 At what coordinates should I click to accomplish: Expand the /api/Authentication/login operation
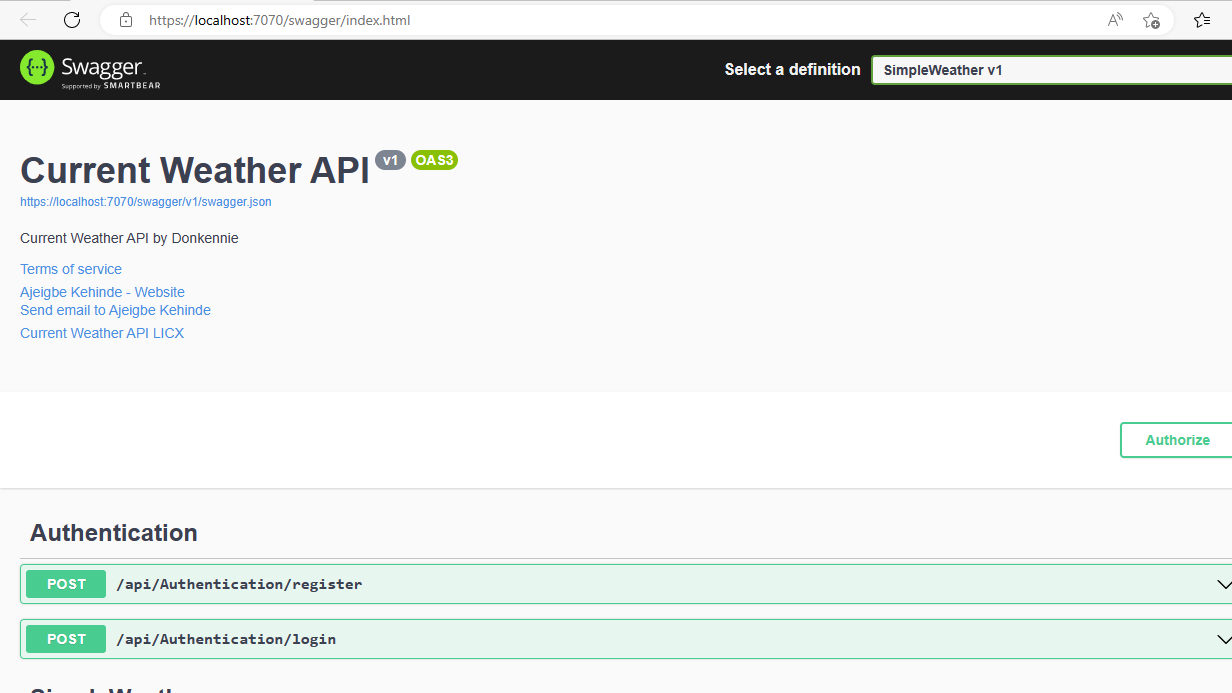tap(620, 638)
